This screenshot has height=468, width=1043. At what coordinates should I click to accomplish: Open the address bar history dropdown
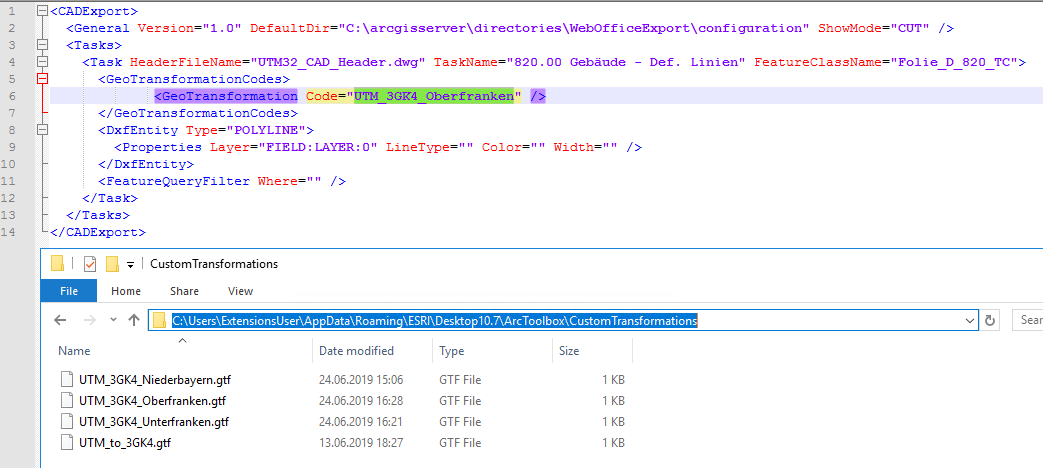[x=968, y=321]
